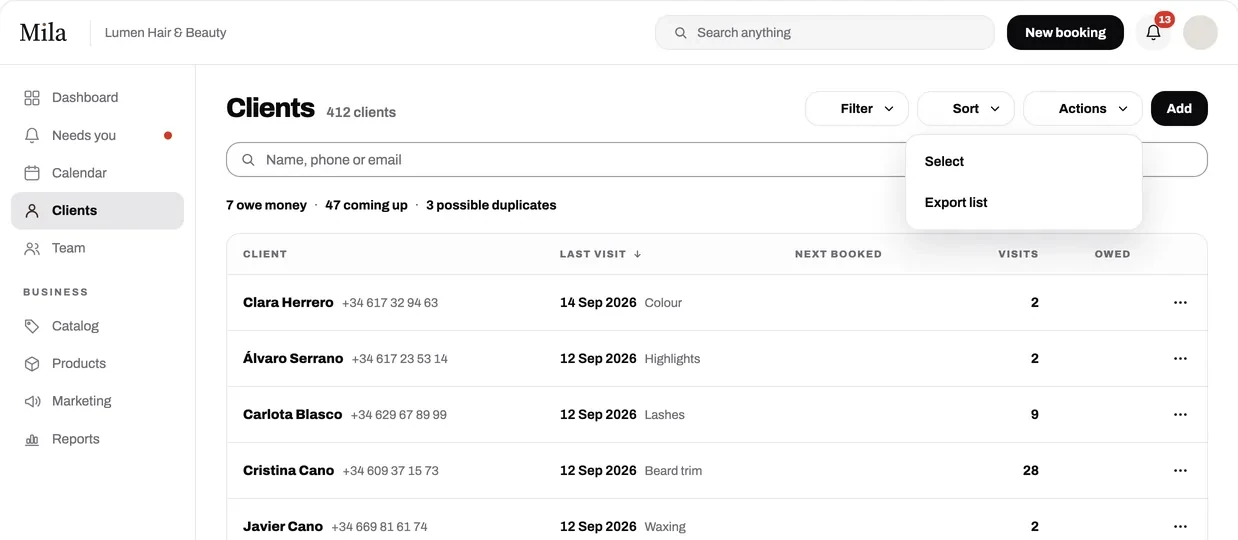Click the Beard trim service label
The width and height of the screenshot is (1238, 540).
[673, 471]
